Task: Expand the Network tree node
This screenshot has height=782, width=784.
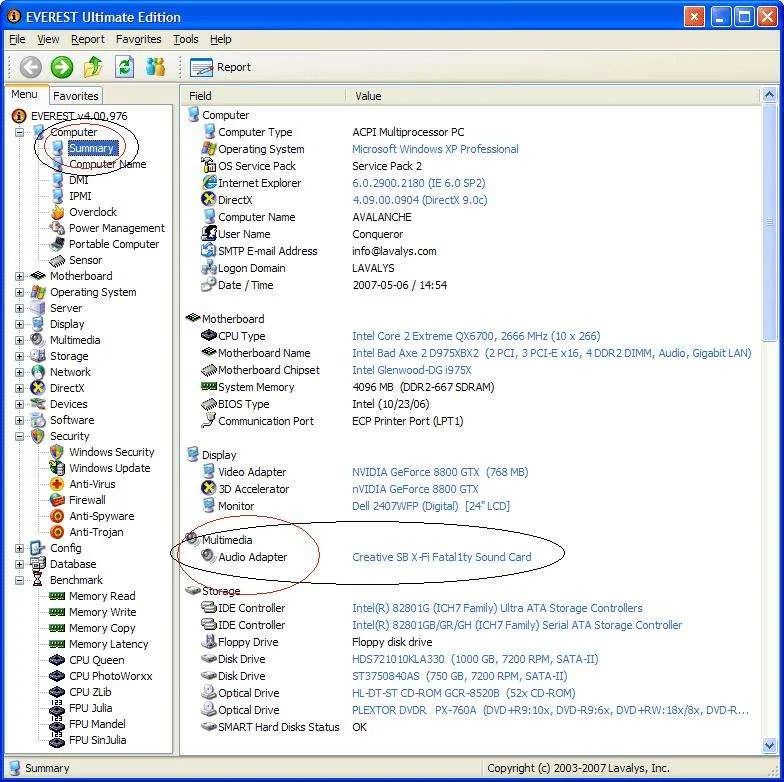Action: 19,372
